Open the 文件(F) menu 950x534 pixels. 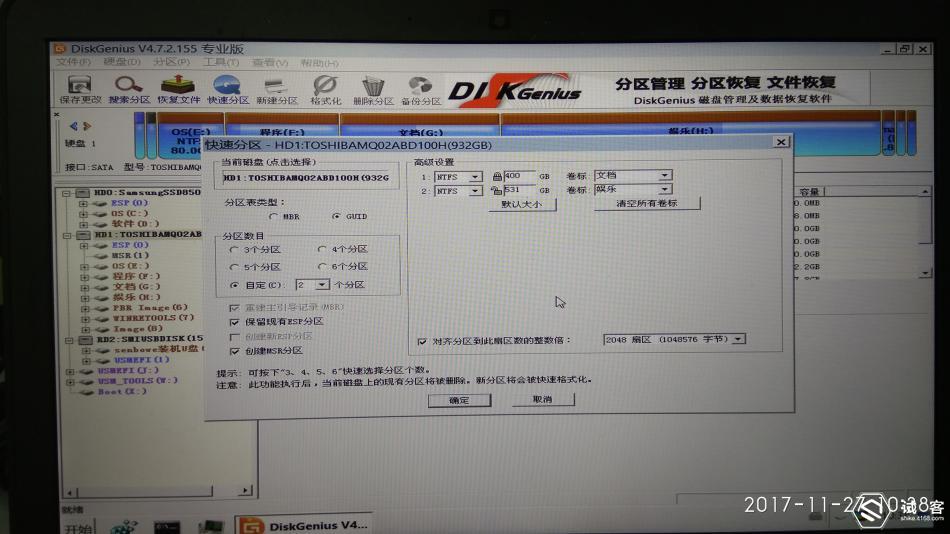[73, 62]
